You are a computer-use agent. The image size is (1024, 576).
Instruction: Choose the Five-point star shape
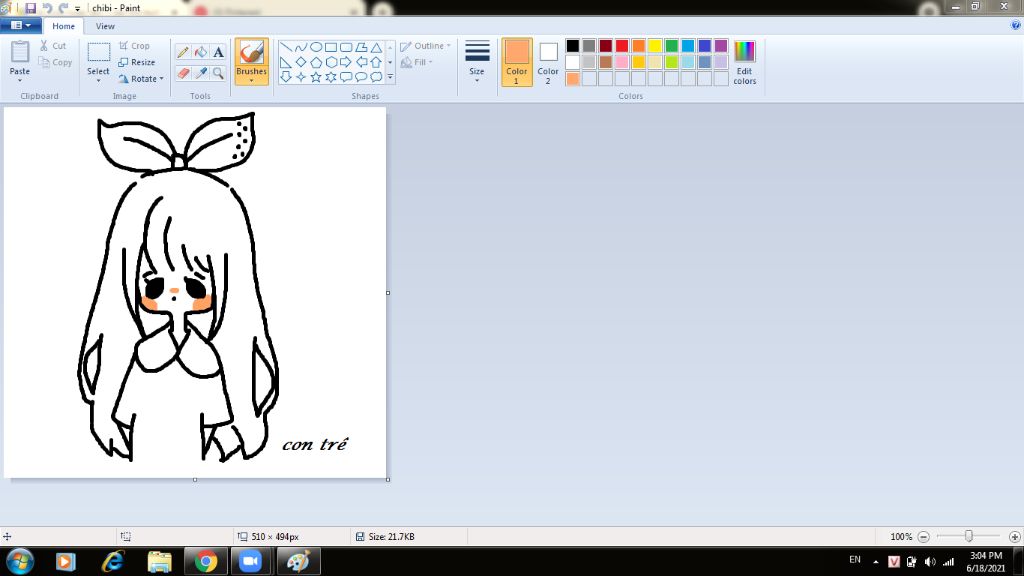tap(315, 77)
